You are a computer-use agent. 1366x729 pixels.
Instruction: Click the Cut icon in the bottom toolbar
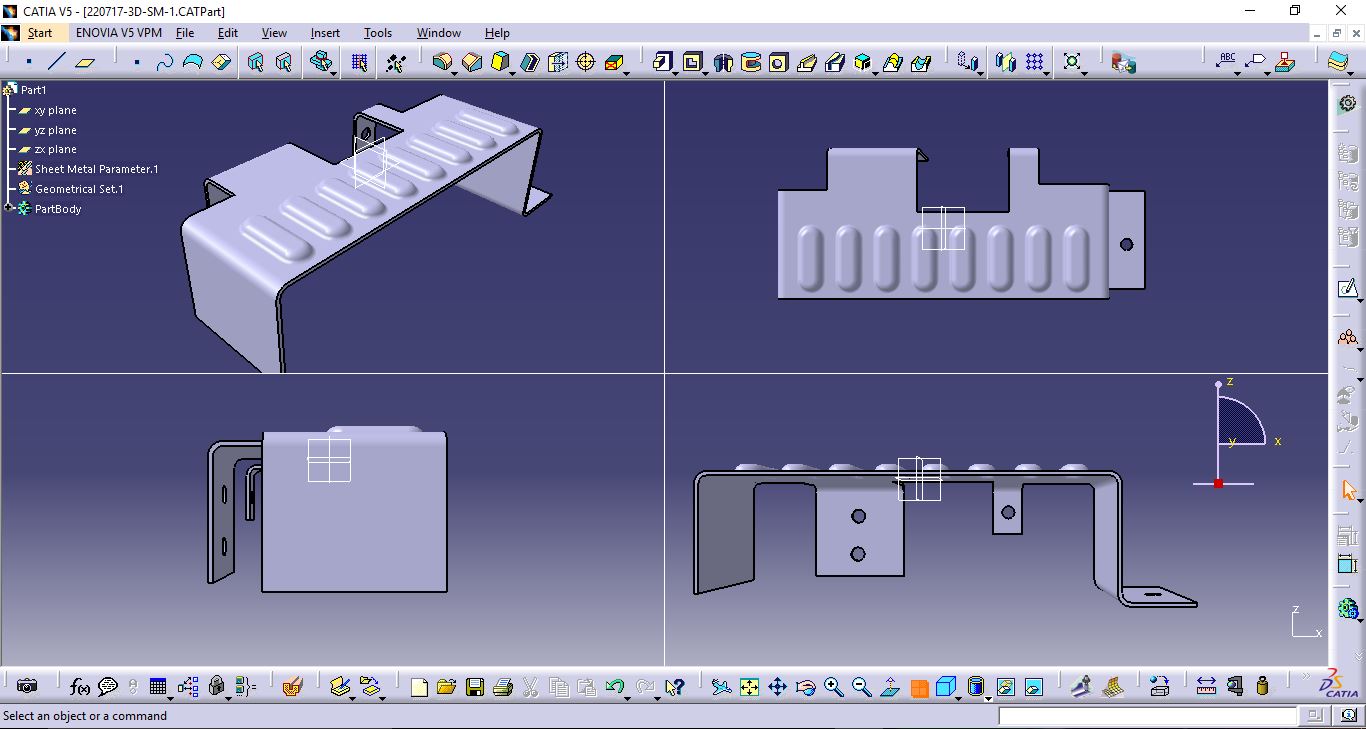(531, 687)
